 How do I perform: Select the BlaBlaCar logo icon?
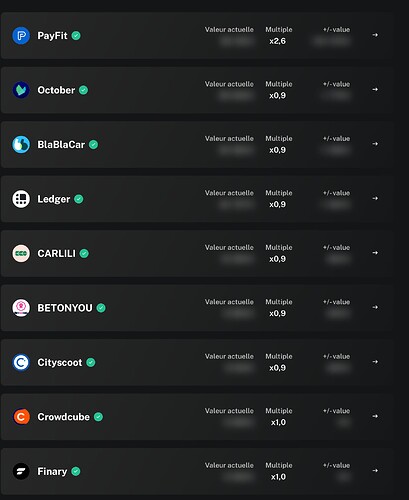pyautogui.click(x=21, y=145)
